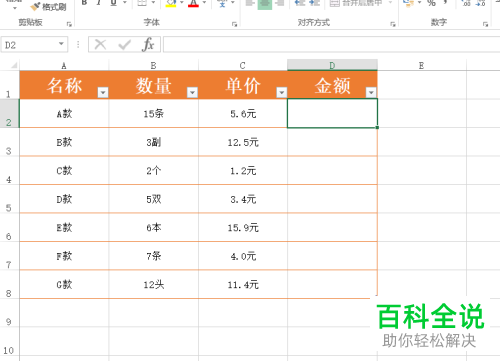Select column B header
500x361 pixels.
tap(153, 65)
